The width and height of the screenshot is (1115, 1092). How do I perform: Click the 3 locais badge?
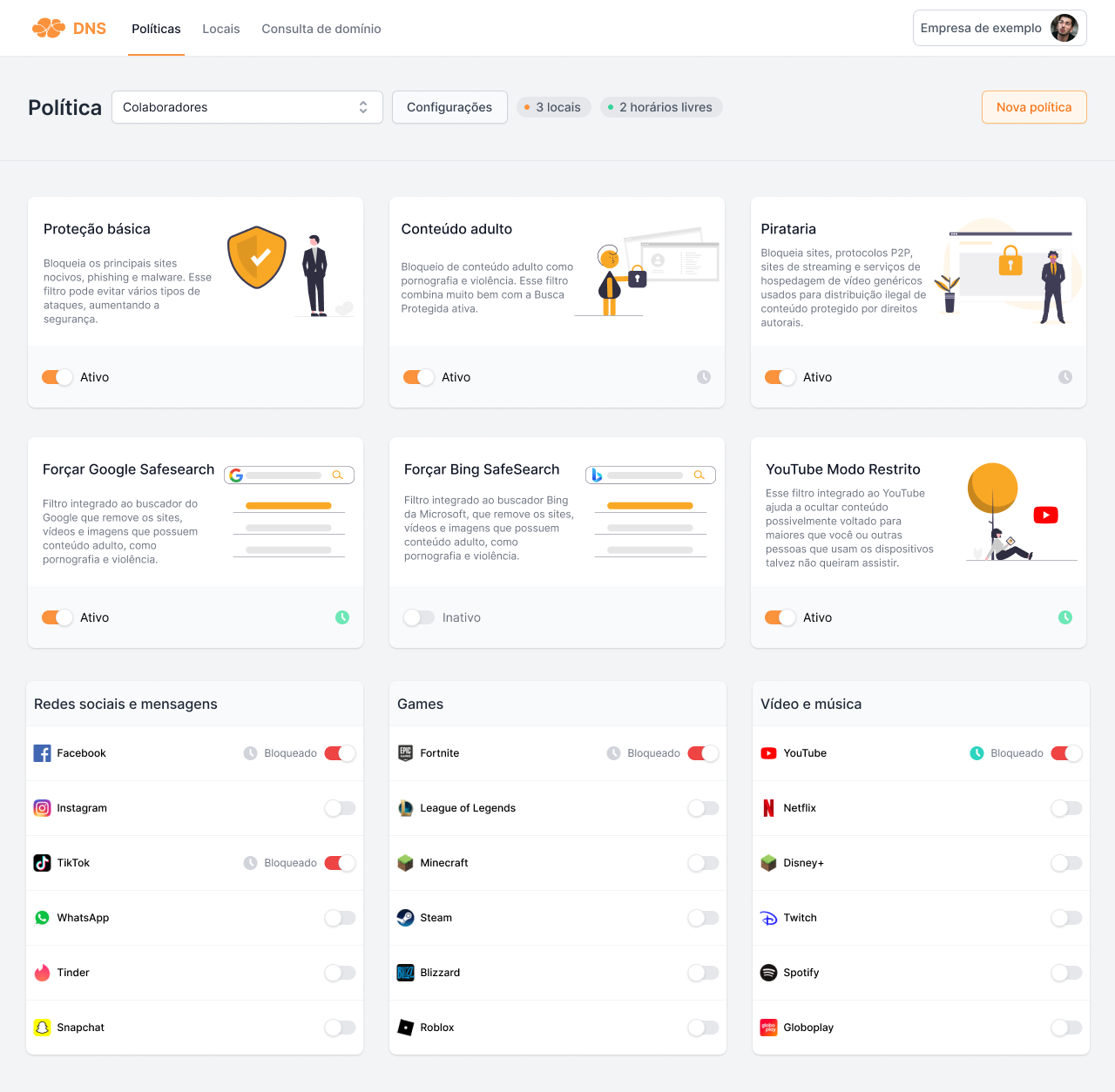554,107
